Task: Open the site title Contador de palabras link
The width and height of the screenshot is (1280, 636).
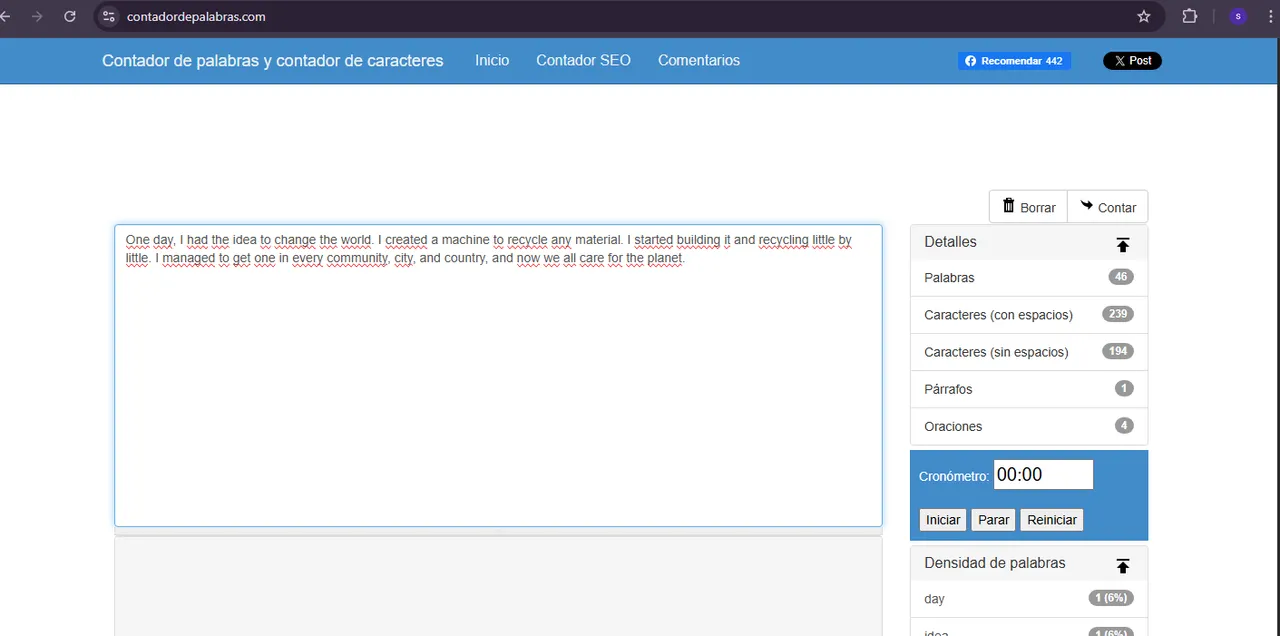Action: [x=272, y=61]
